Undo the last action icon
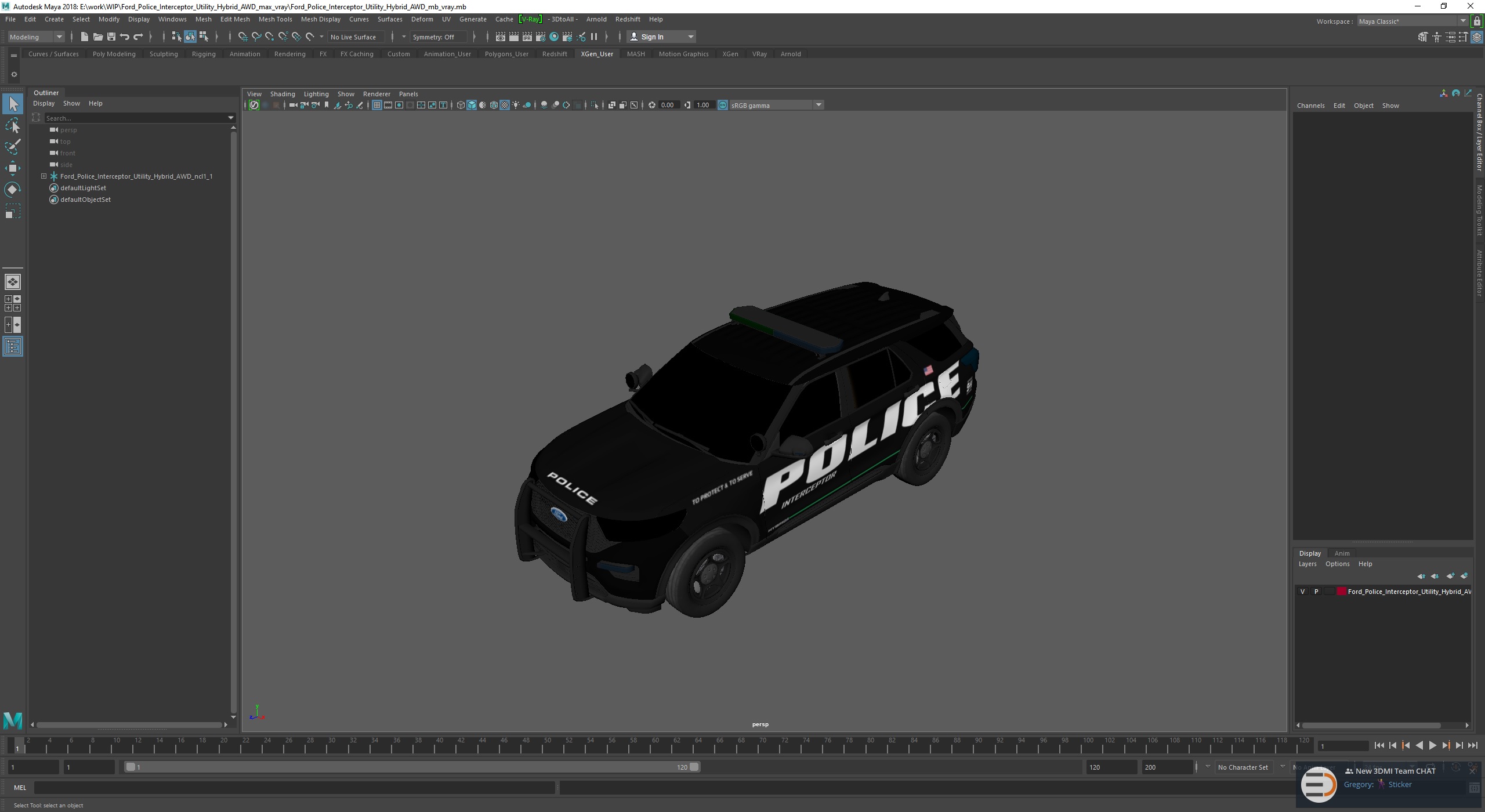Screen dimensions: 1485x812 (x=124, y=37)
